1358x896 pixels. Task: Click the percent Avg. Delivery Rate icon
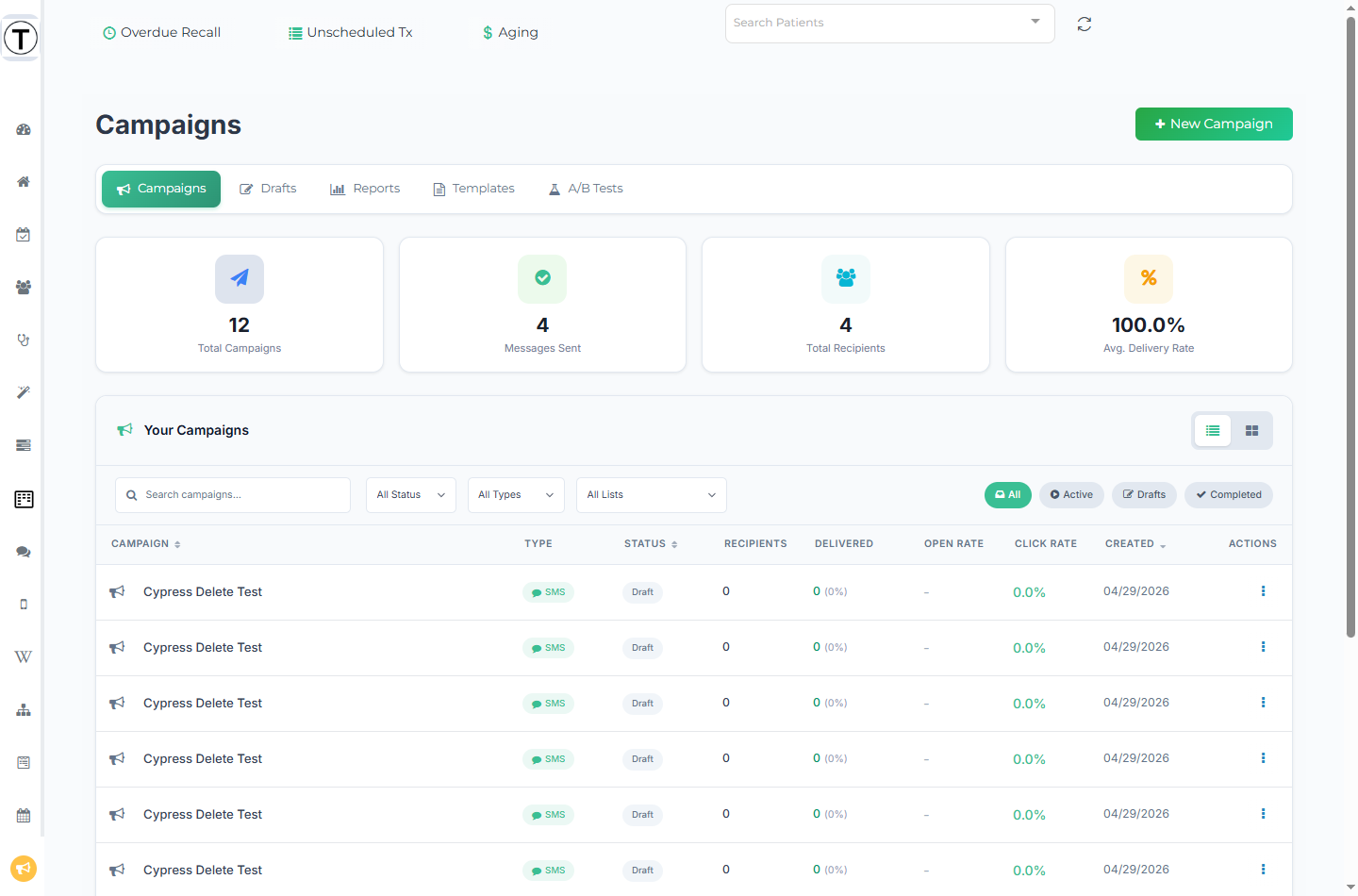pyautogui.click(x=1149, y=278)
